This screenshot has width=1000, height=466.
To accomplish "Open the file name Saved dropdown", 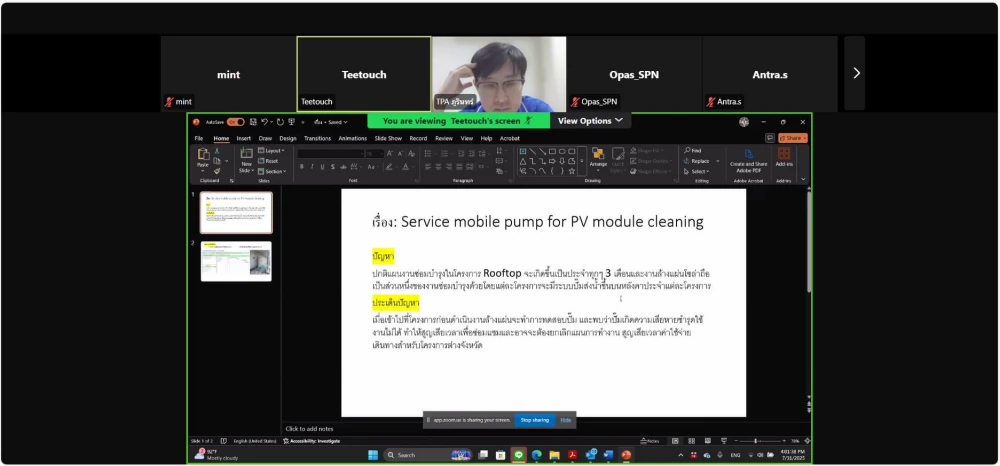I will [331, 122].
